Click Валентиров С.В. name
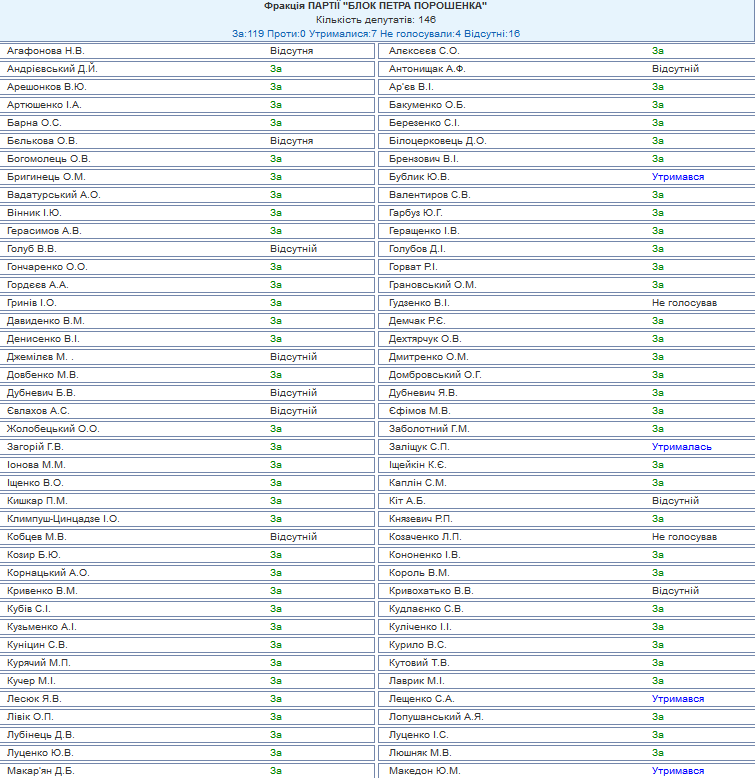 click(x=430, y=194)
